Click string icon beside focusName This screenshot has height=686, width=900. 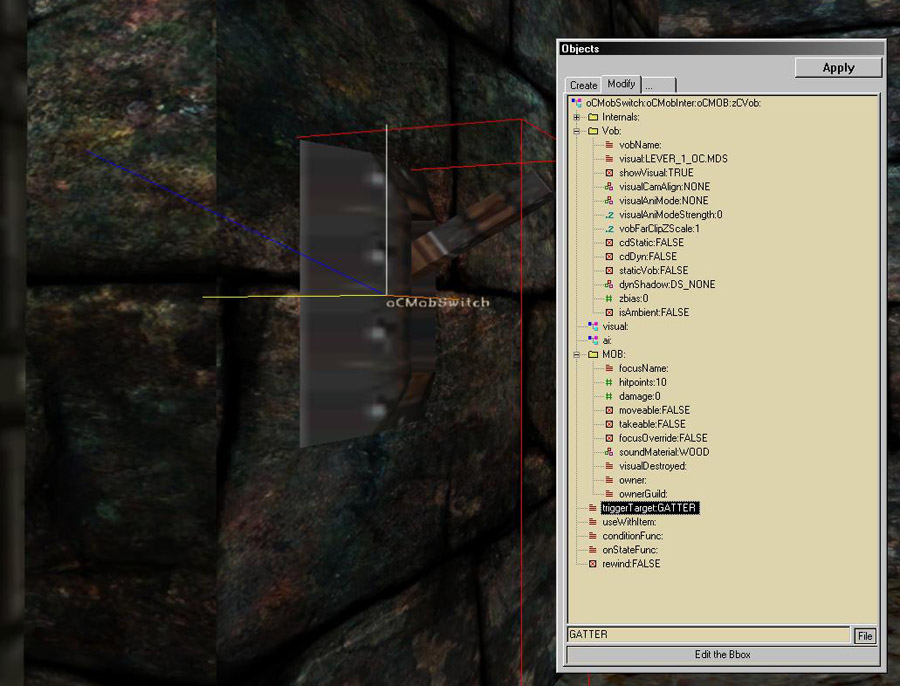(609, 368)
